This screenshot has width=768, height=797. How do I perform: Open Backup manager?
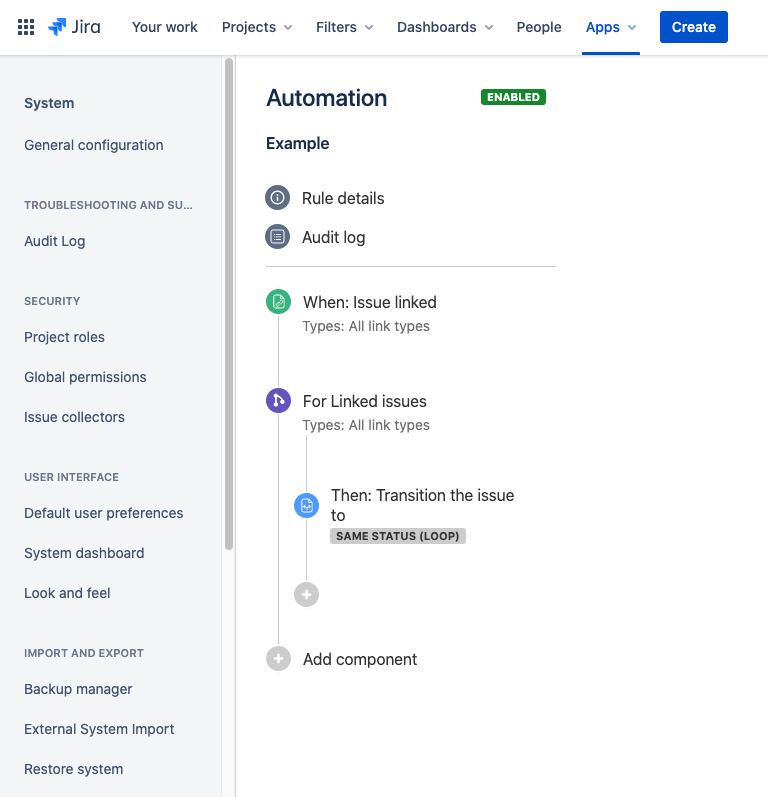tap(78, 689)
